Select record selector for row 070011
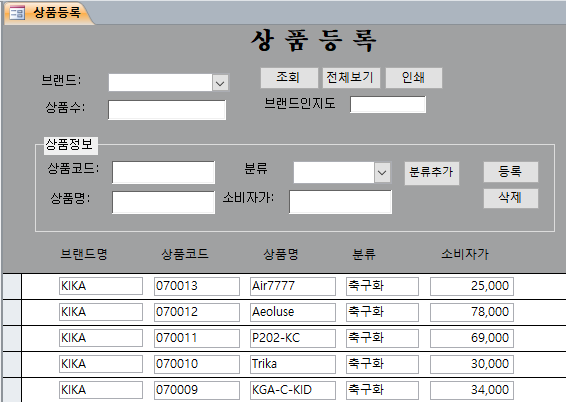This screenshot has width=566, height=402. (12, 338)
